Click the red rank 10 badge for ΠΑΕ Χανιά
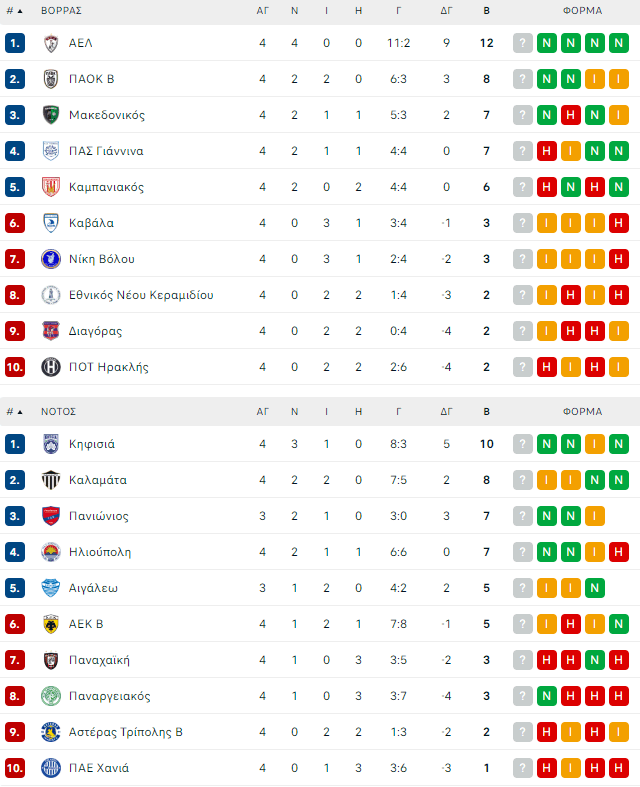This screenshot has width=640, height=787. (x=14, y=768)
